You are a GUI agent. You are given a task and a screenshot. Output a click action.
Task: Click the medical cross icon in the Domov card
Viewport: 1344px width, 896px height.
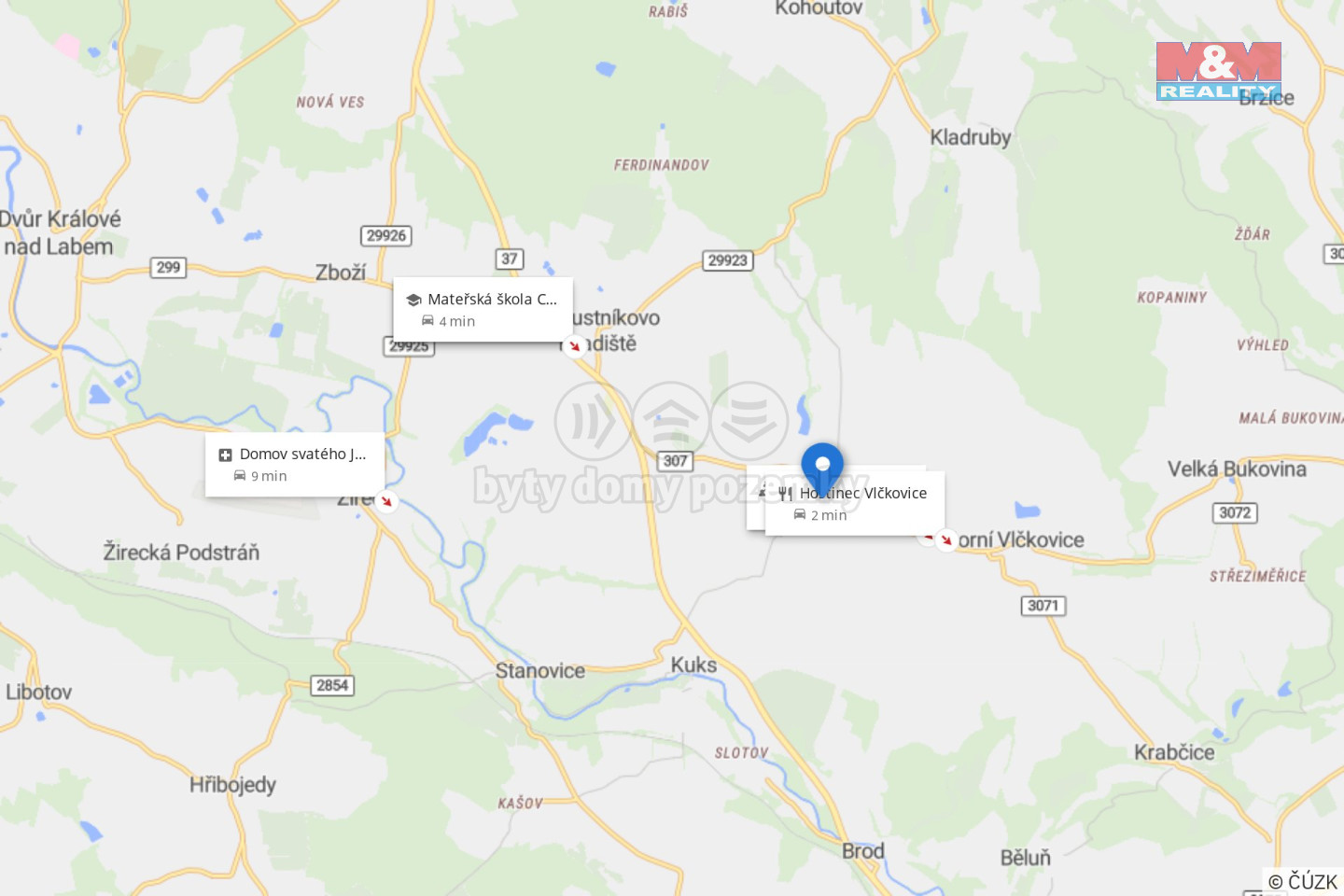click(x=225, y=455)
